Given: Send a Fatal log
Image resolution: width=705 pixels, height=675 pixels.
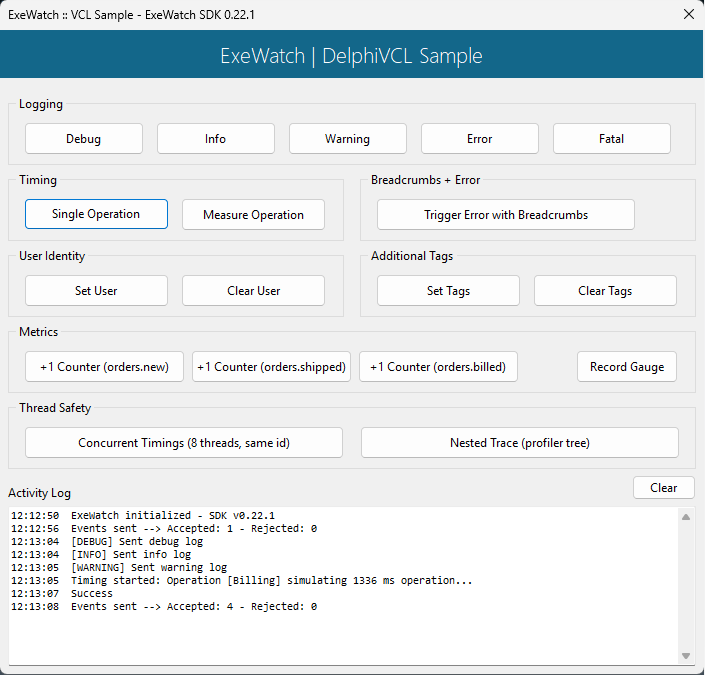Looking at the screenshot, I should 611,139.
